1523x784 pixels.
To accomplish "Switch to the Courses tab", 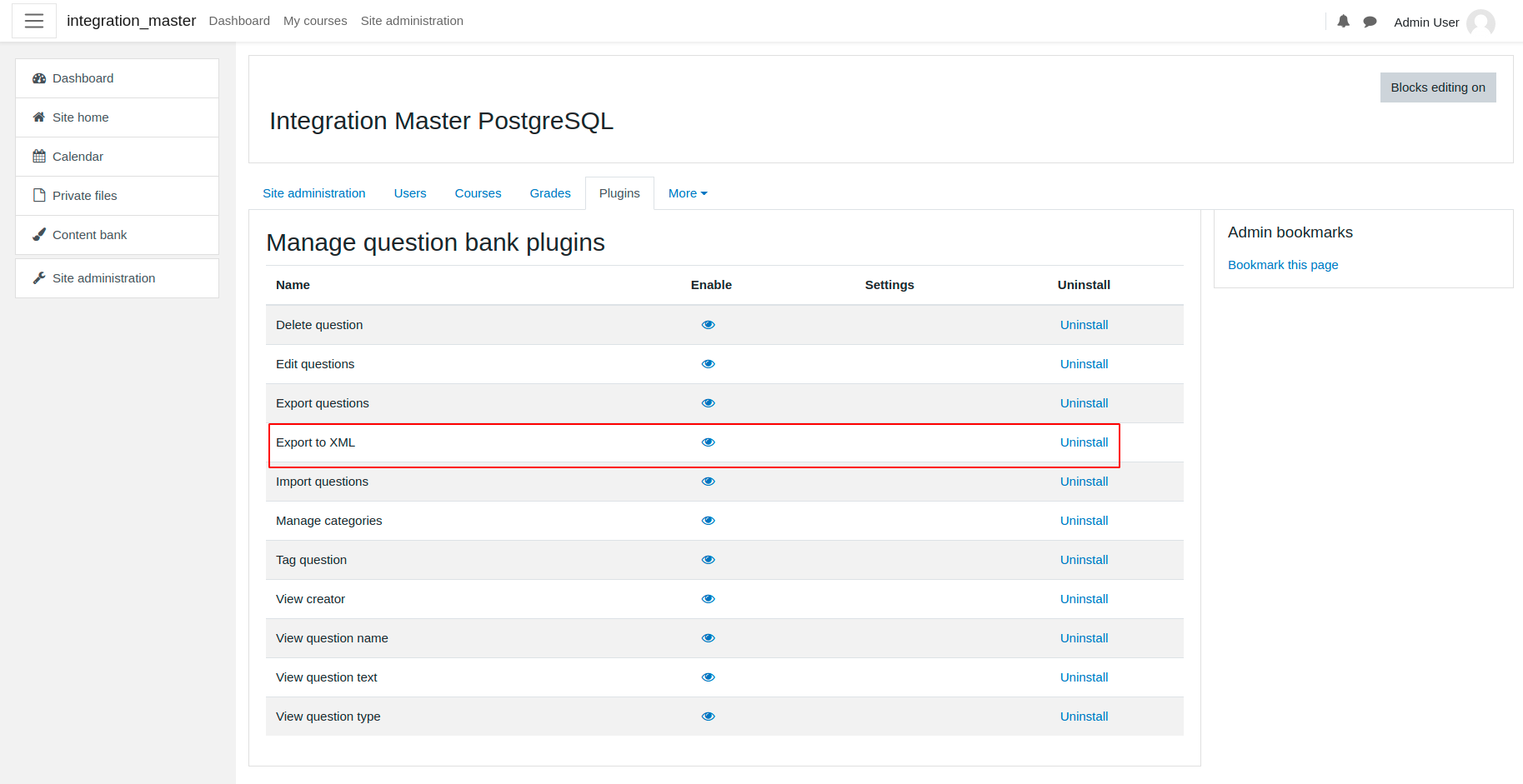I will click(x=478, y=193).
